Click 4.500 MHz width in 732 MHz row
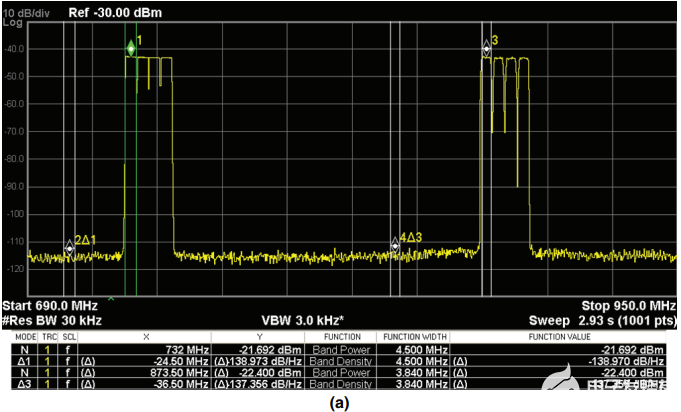 click(x=422, y=350)
